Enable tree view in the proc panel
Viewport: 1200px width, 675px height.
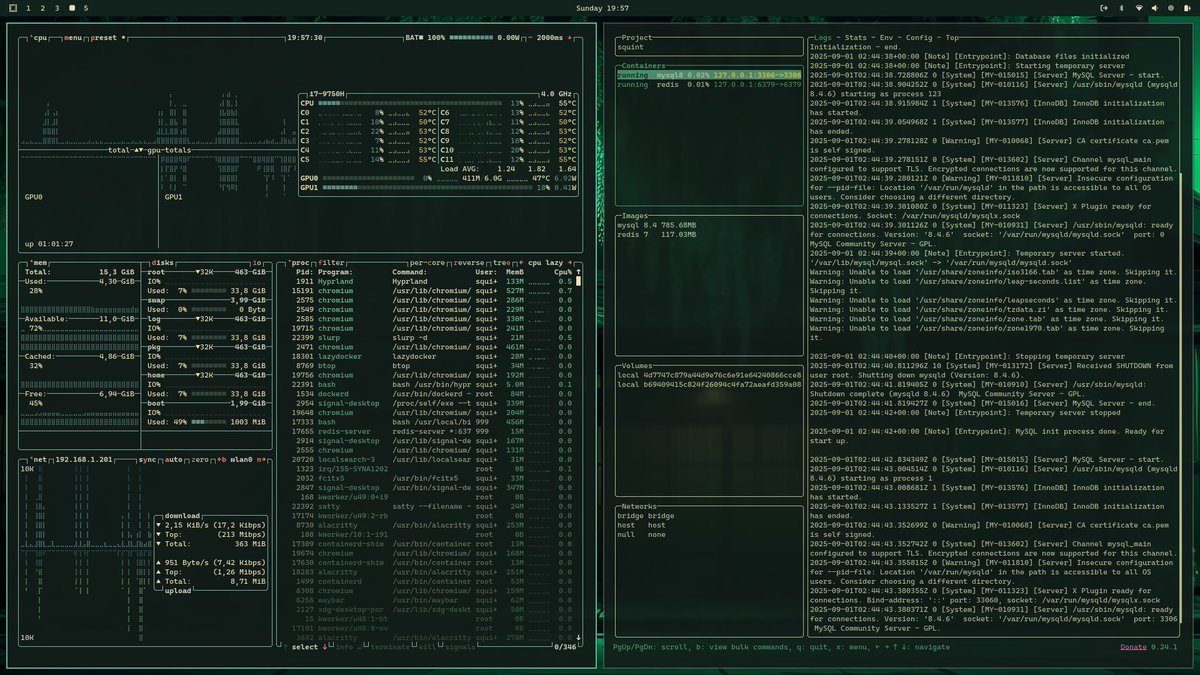pos(501,262)
